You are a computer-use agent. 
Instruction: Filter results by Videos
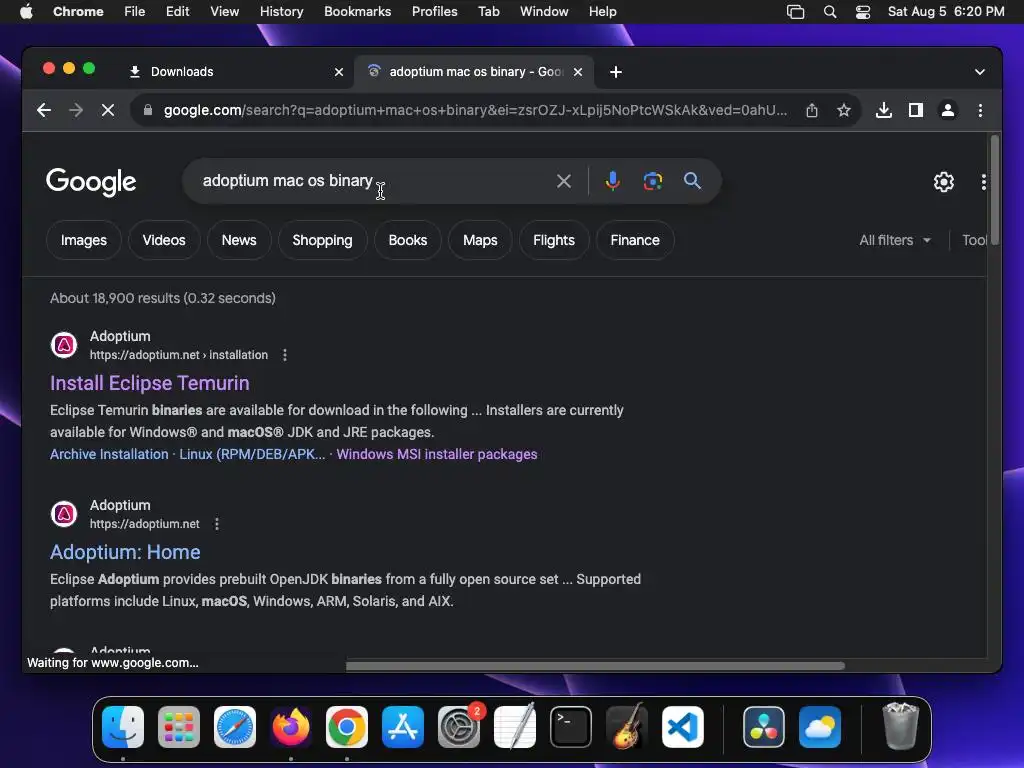pyautogui.click(x=164, y=240)
